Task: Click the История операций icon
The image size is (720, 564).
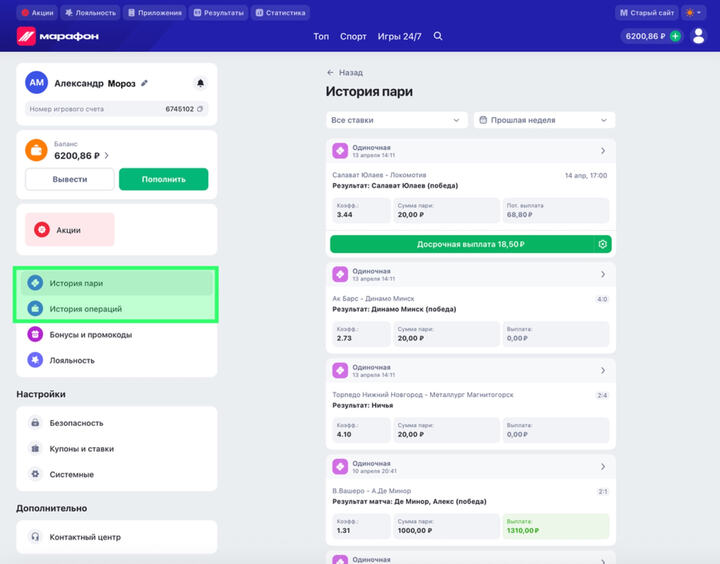Action: pos(35,309)
